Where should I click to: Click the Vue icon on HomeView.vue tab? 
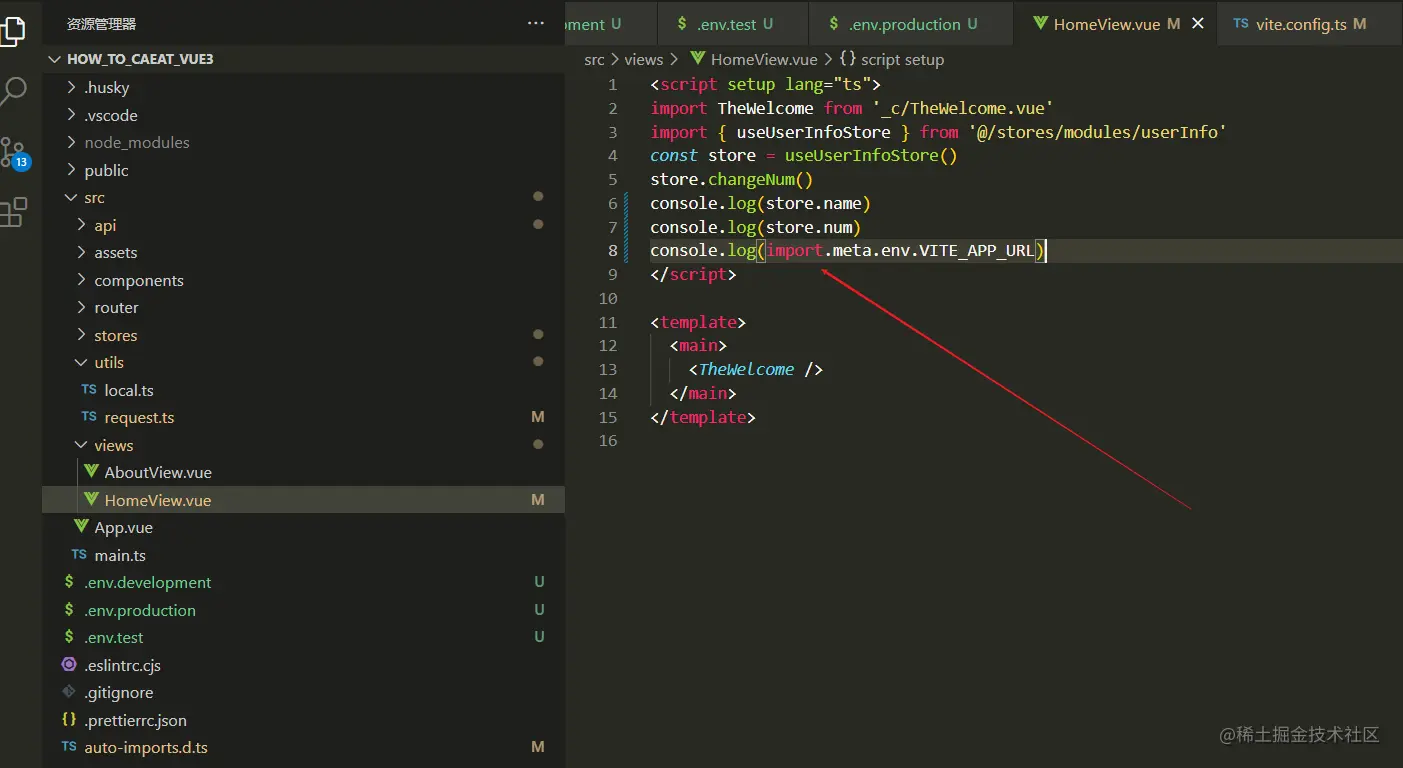(x=1040, y=23)
